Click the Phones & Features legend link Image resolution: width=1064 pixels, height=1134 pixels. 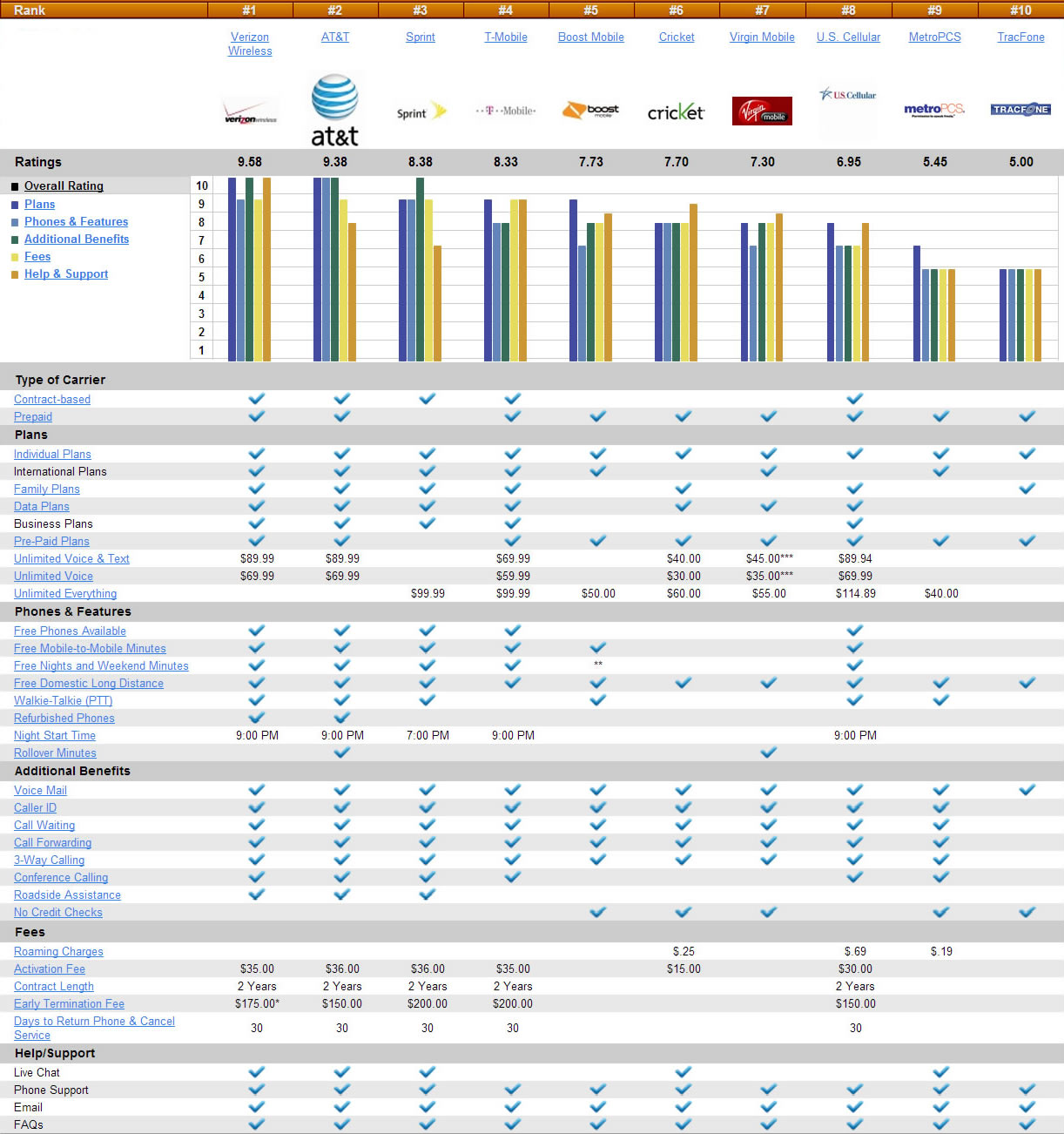tap(76, 222)
